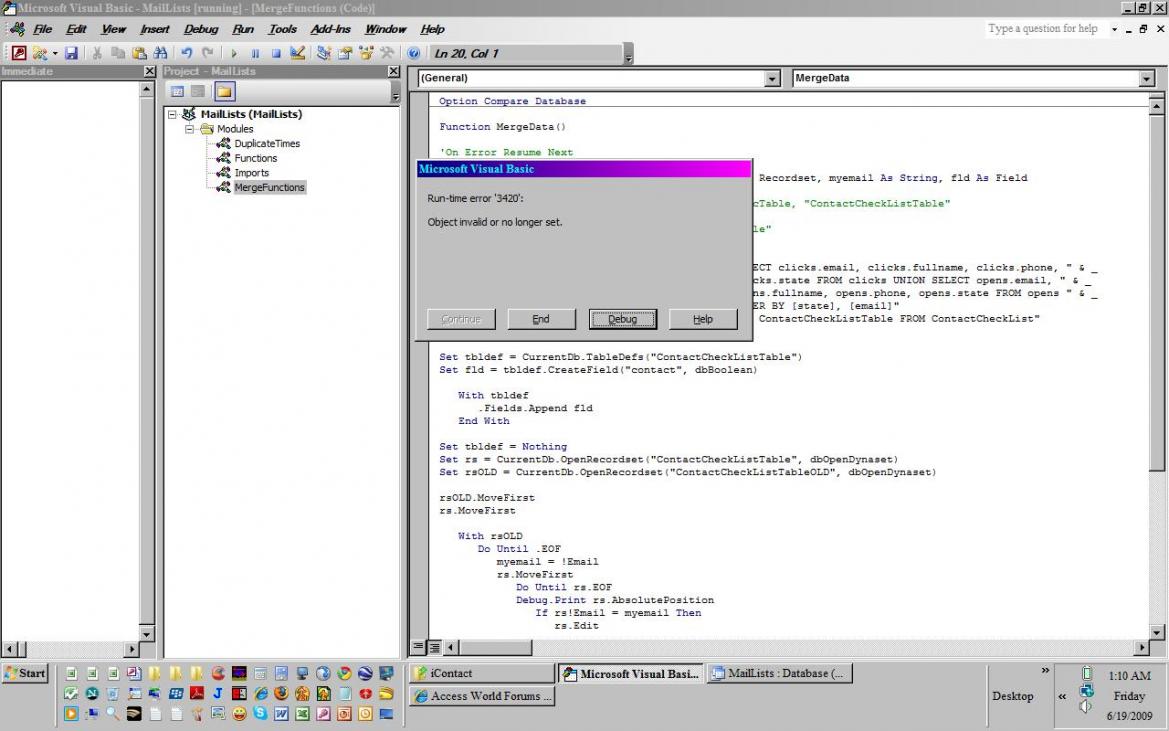Click the Redo toolbar icon
The height and width of the screenshot is (731, 1169).
(x=208, y=53)
